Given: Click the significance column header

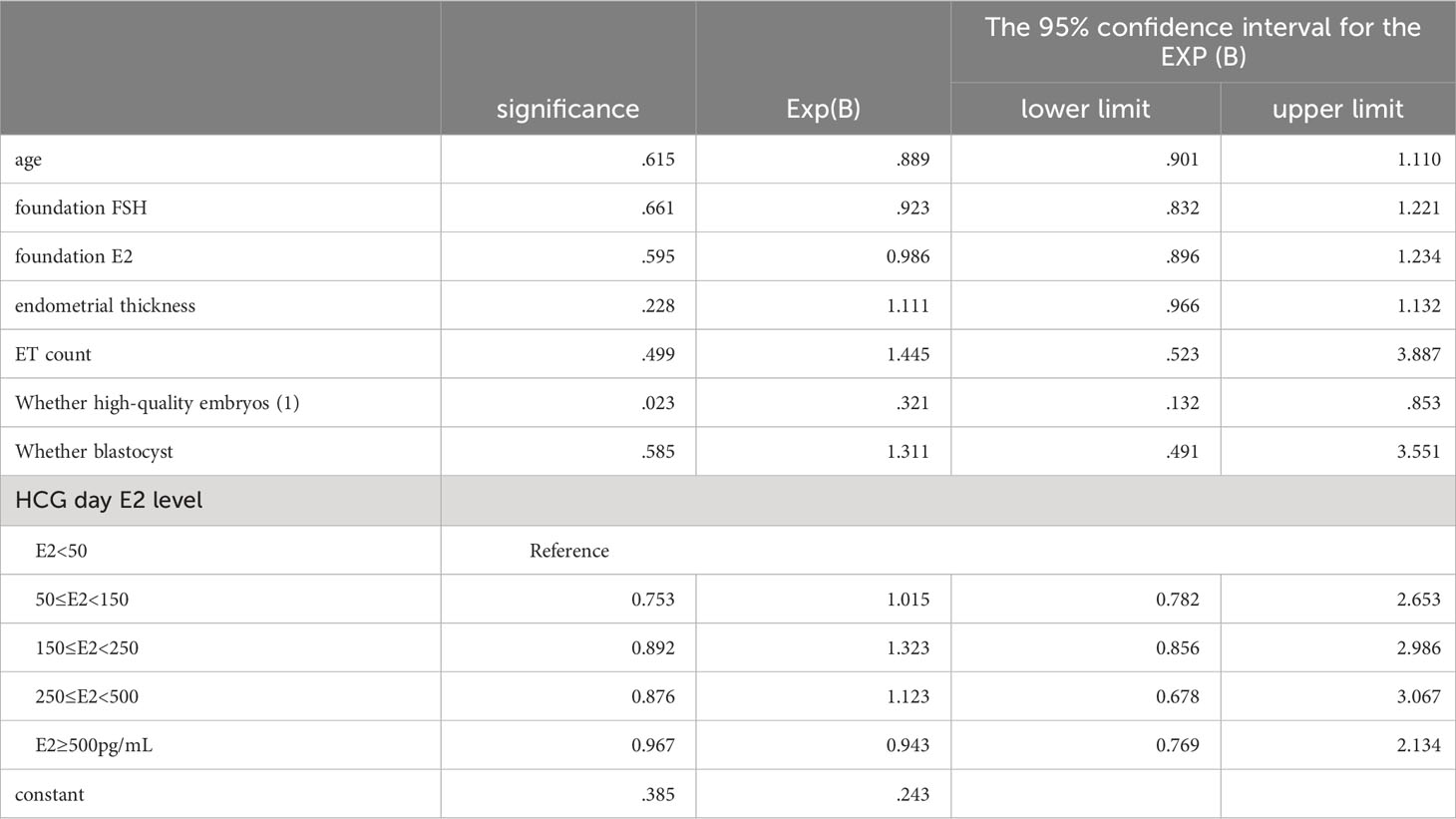Looking at the screenshot, I should [567, 109].
